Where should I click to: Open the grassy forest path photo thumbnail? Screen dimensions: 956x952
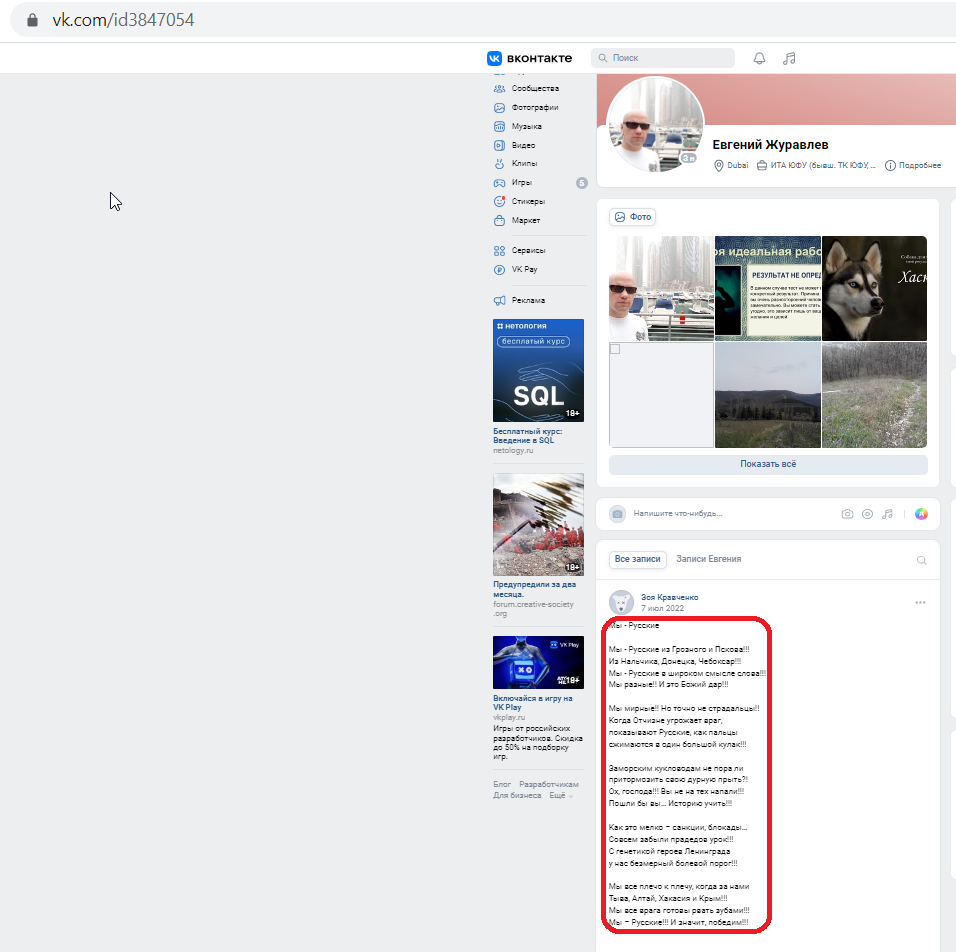[874, 395]
